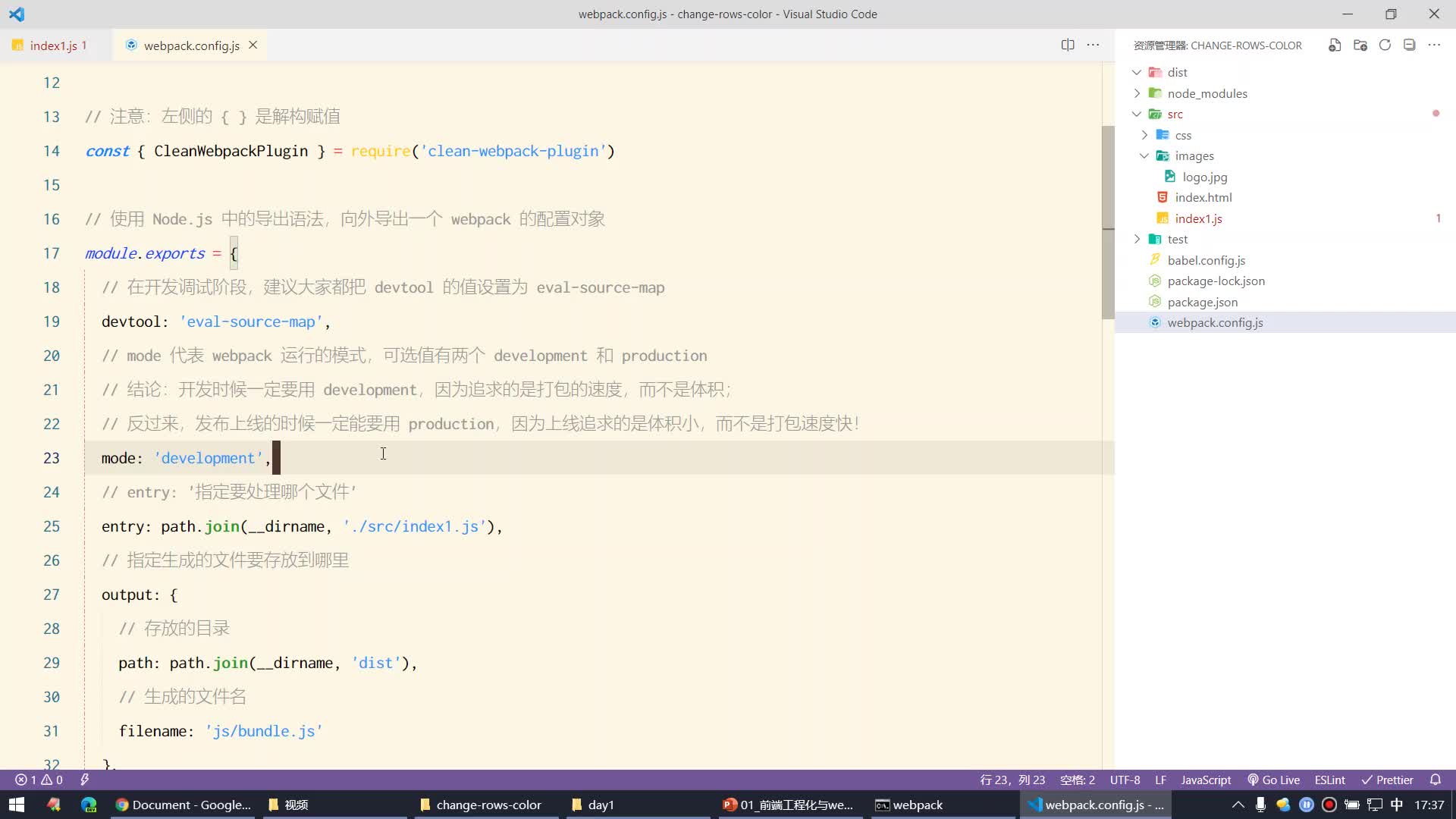The height and width of the screenshot is (819, 1456).
Task: Open logo.jpg in explorer
Action: tap(1204, 177)
